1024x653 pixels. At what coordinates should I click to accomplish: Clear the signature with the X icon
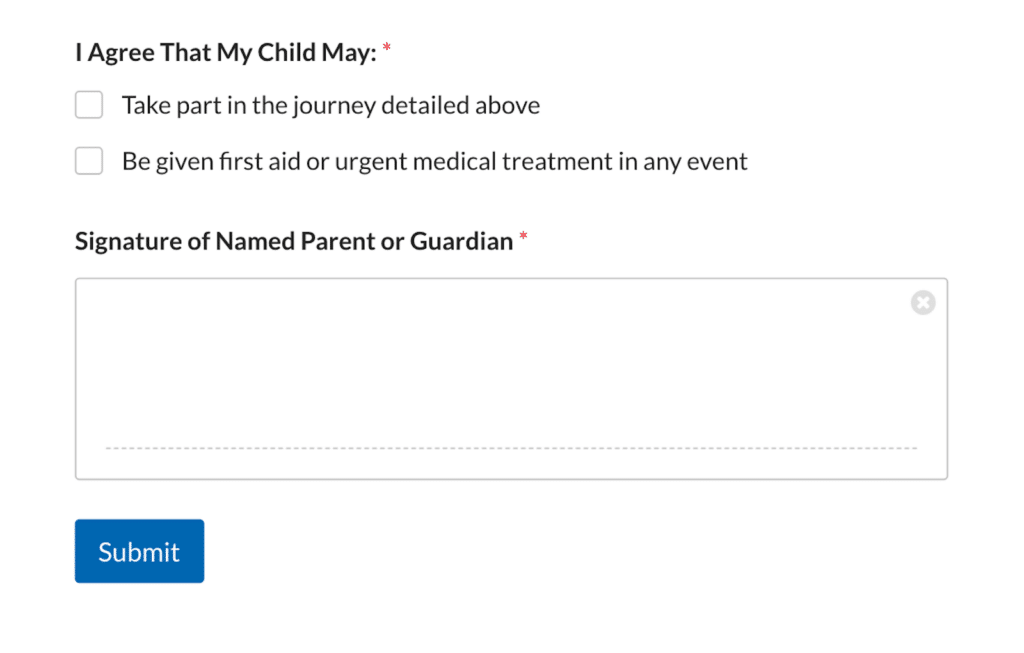coord(923,302)
